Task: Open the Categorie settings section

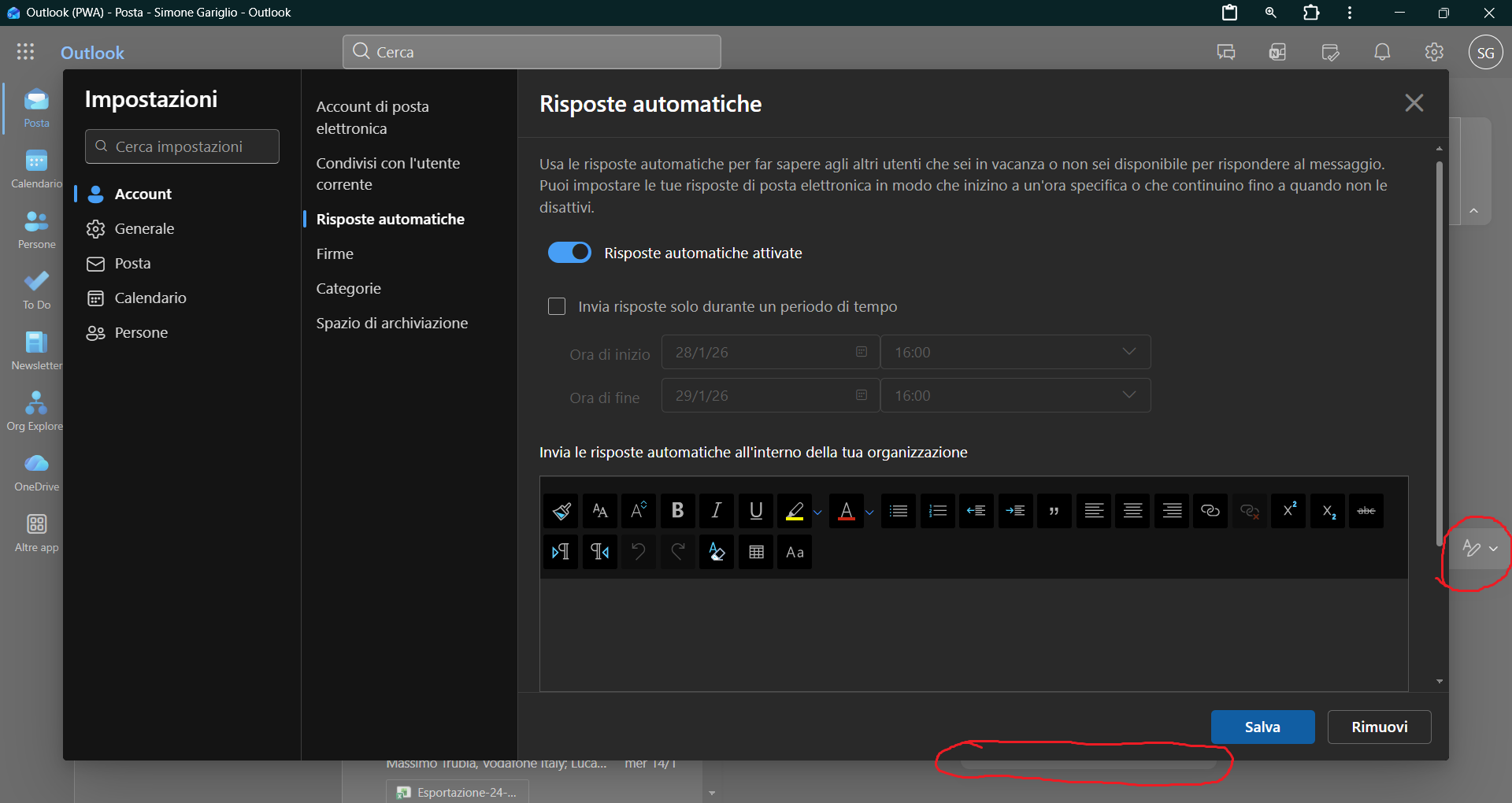Action: point(348,288)
